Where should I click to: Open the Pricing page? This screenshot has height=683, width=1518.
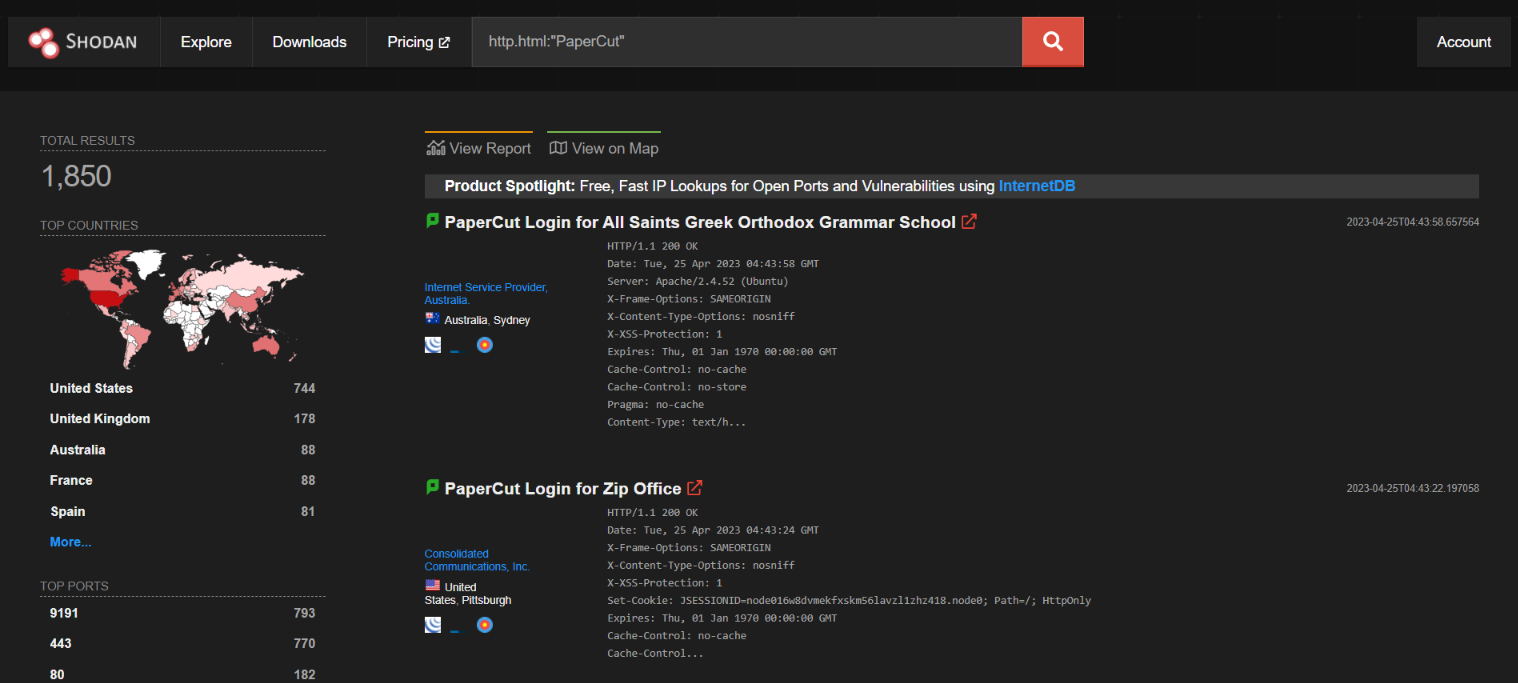(x=419, y=42)
